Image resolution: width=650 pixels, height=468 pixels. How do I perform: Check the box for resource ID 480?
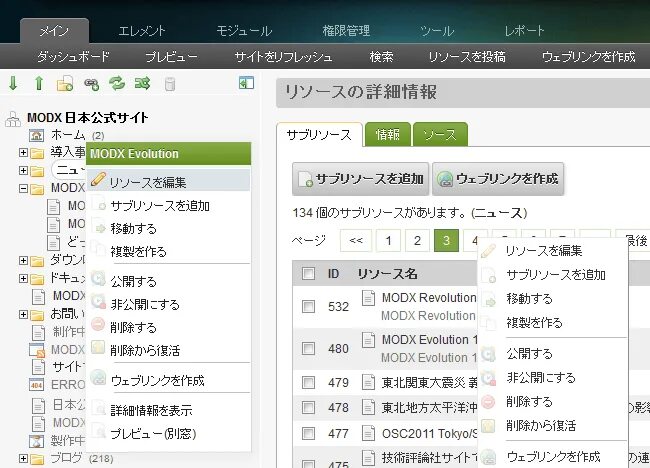(x=308, y=348)
